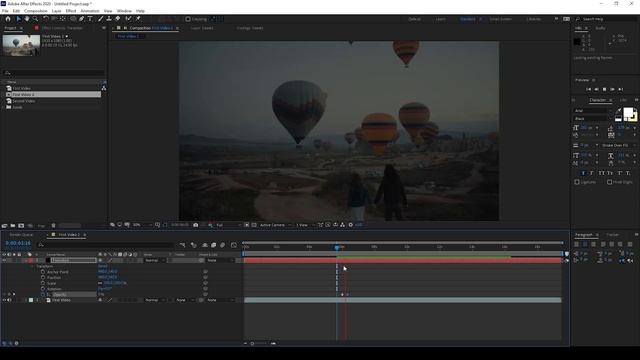Toggle the Anchor Point stopwatch
The width and height of the screenshot is (640, 360).
[x=43, y=271]
